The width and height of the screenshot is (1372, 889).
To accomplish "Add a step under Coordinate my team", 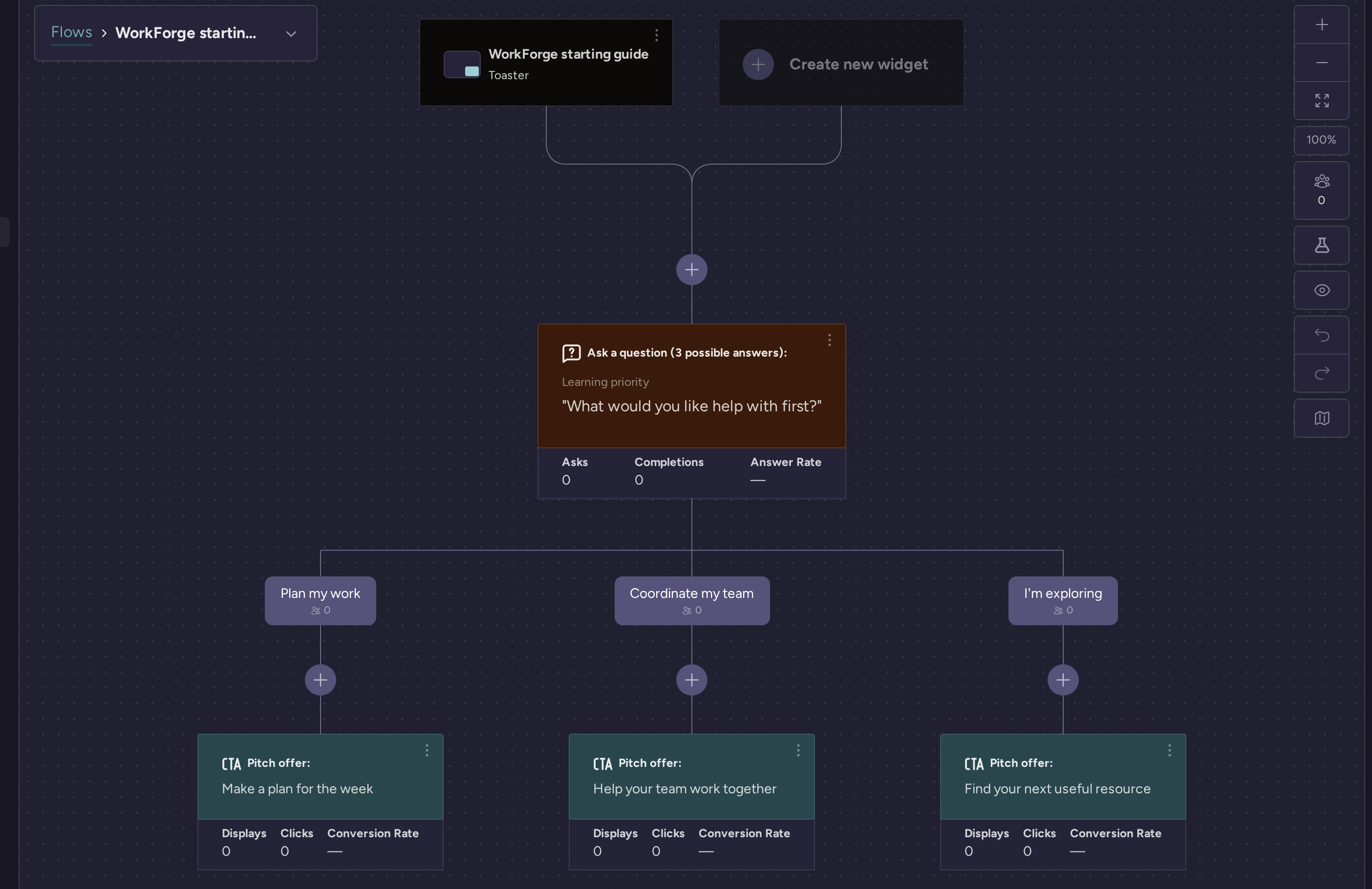I will 691,680.
